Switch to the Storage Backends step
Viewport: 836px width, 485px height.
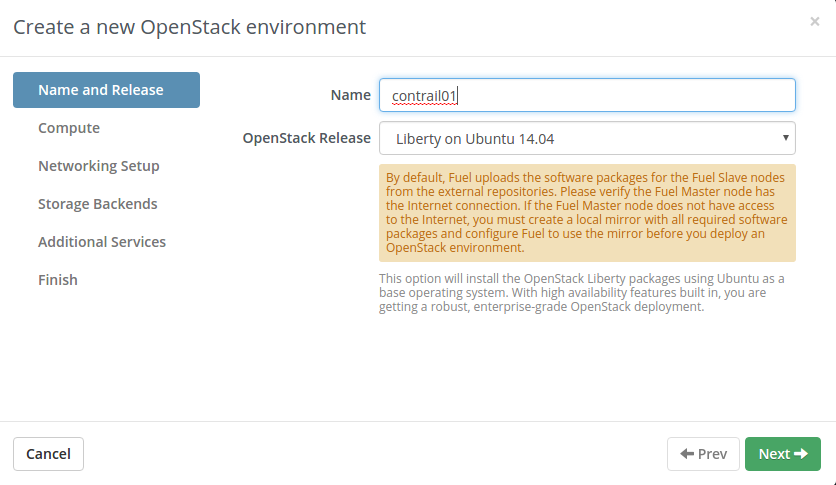[x=98, y=204]
